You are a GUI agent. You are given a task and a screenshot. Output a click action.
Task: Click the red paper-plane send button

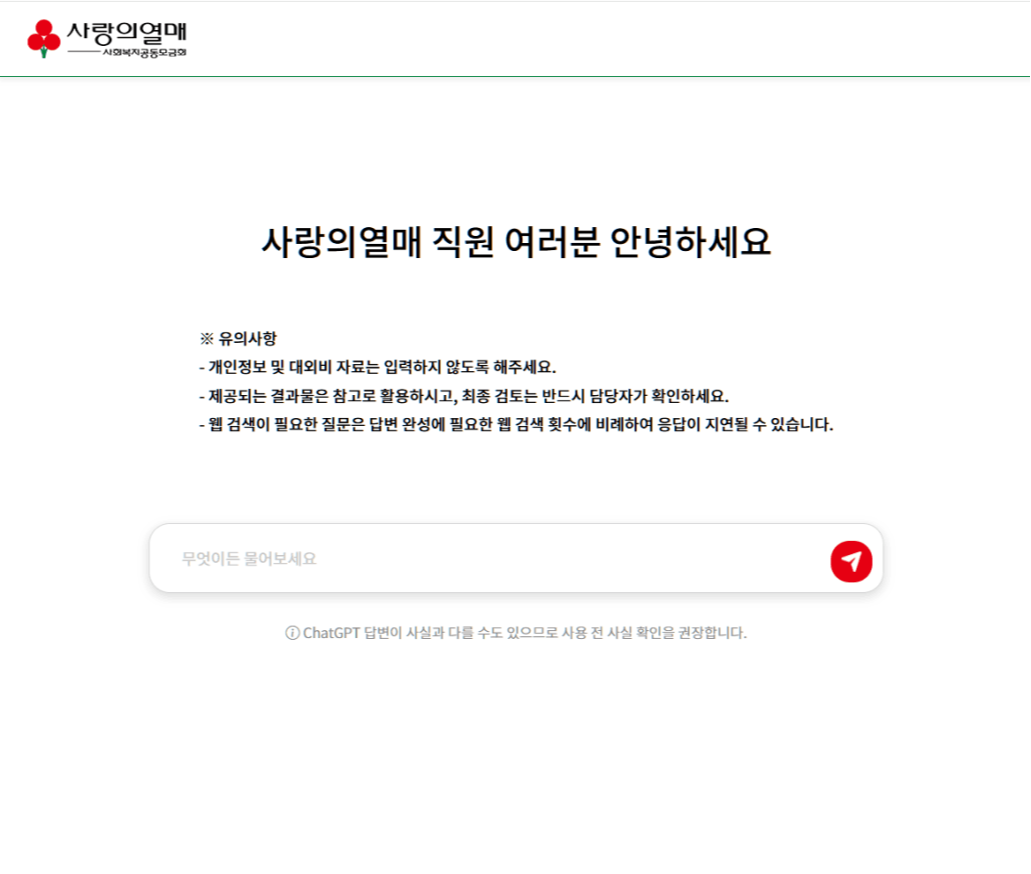(x=851, y=560)
